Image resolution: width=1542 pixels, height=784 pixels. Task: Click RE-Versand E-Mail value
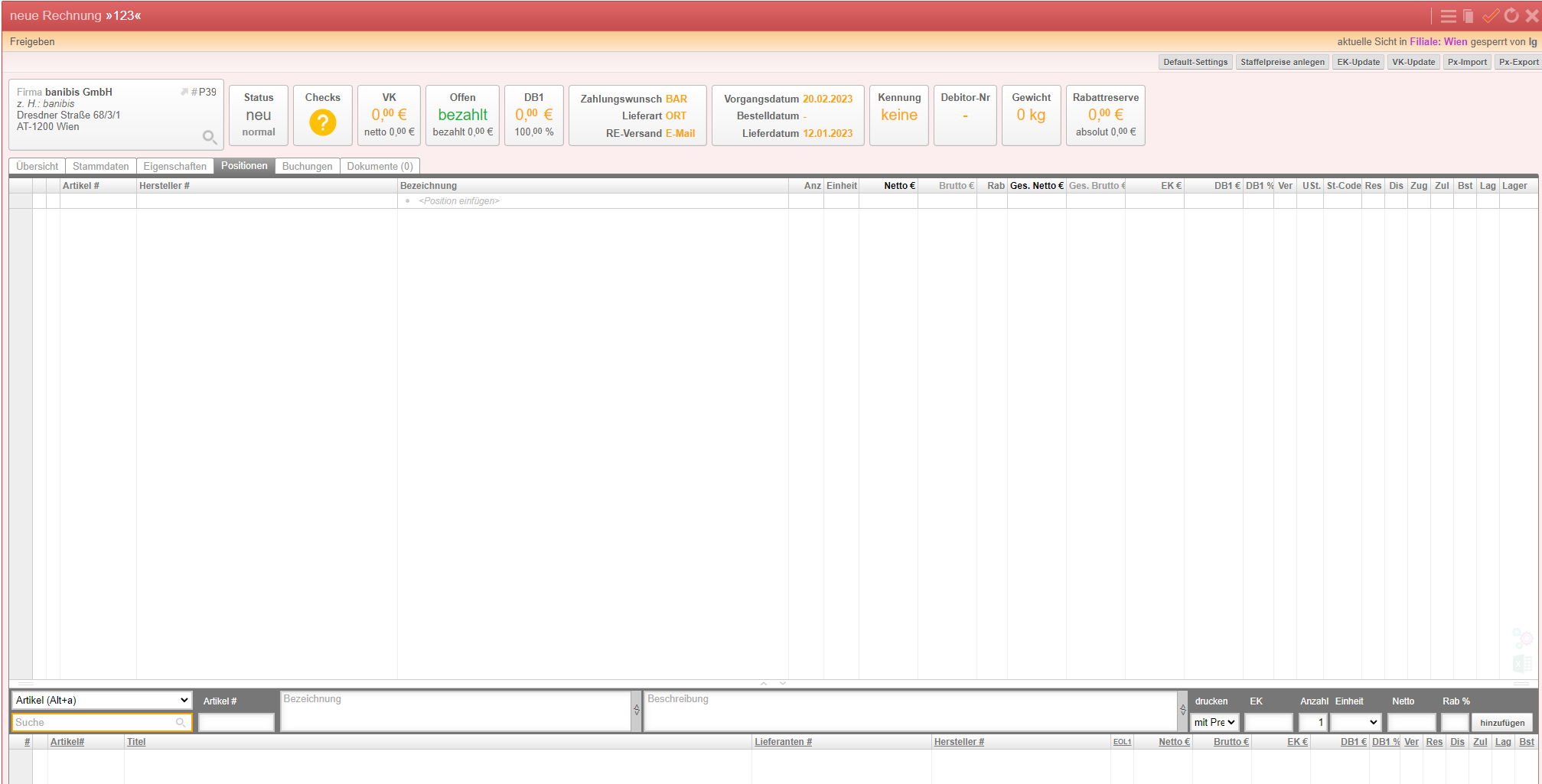pos(680,133)
